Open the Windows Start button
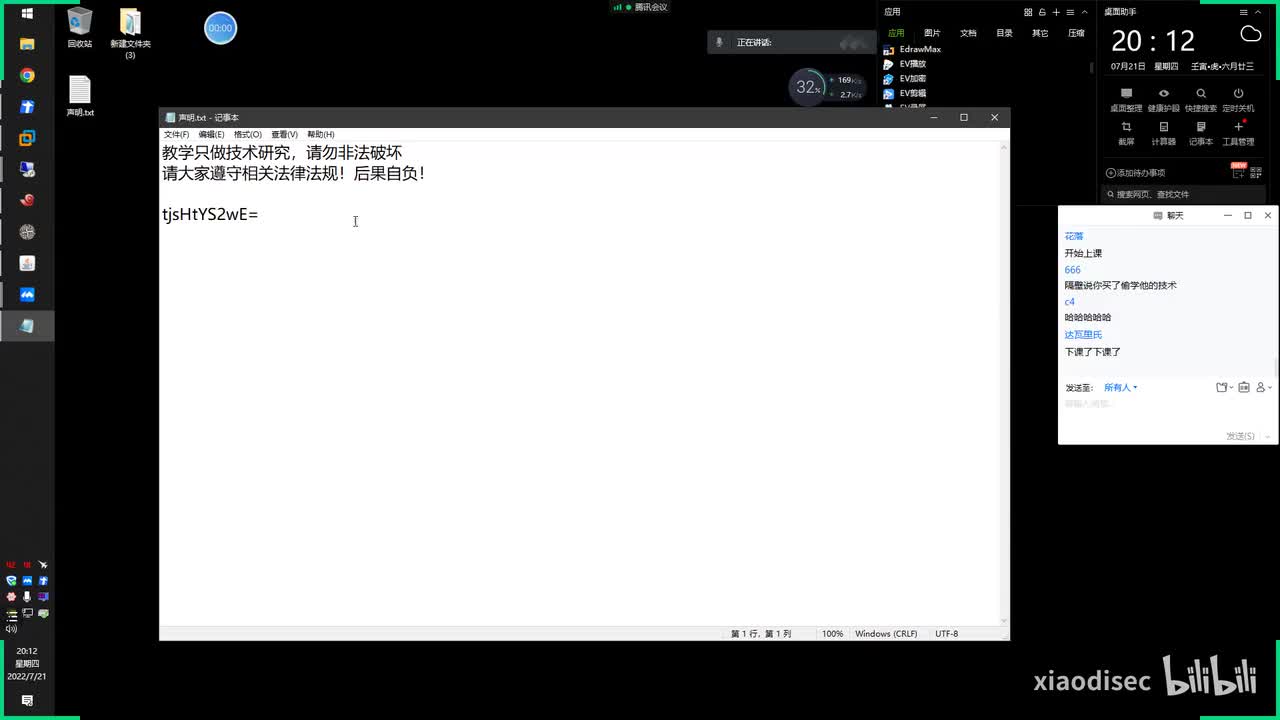 [x=27, y=13]
